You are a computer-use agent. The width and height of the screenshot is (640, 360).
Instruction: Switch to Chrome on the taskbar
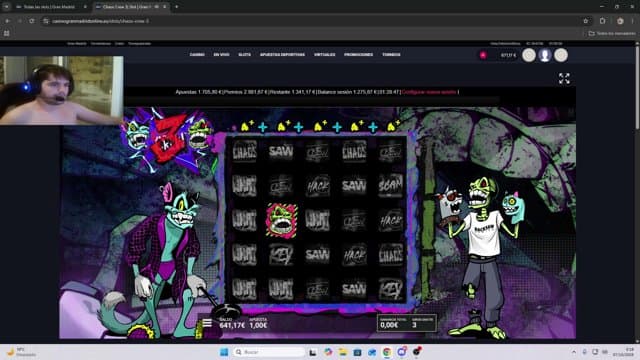387,352
